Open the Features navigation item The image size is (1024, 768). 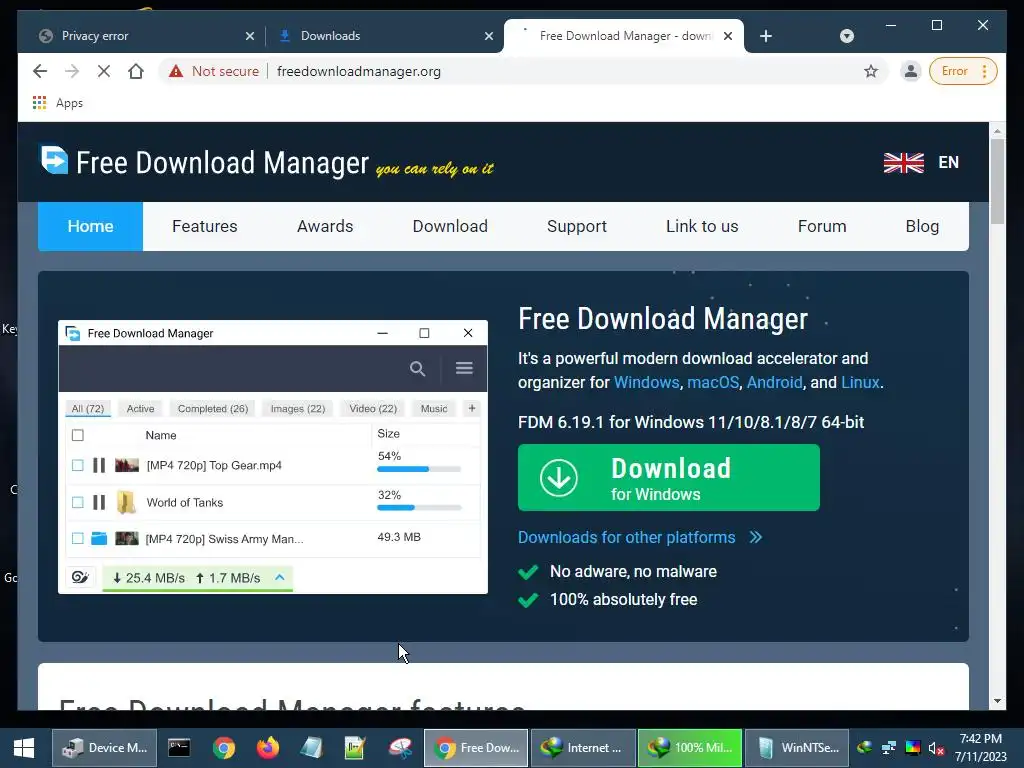[x=204, y=226]
